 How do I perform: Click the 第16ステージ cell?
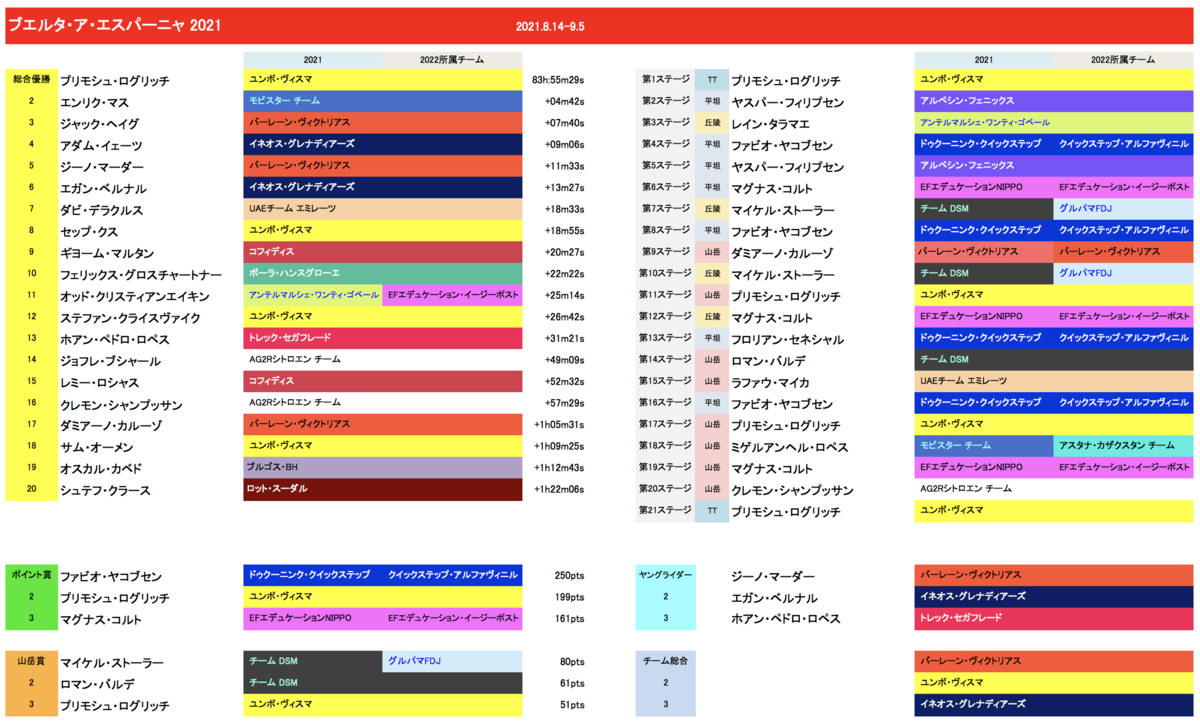pyautogui.click(x=665, y=403)
